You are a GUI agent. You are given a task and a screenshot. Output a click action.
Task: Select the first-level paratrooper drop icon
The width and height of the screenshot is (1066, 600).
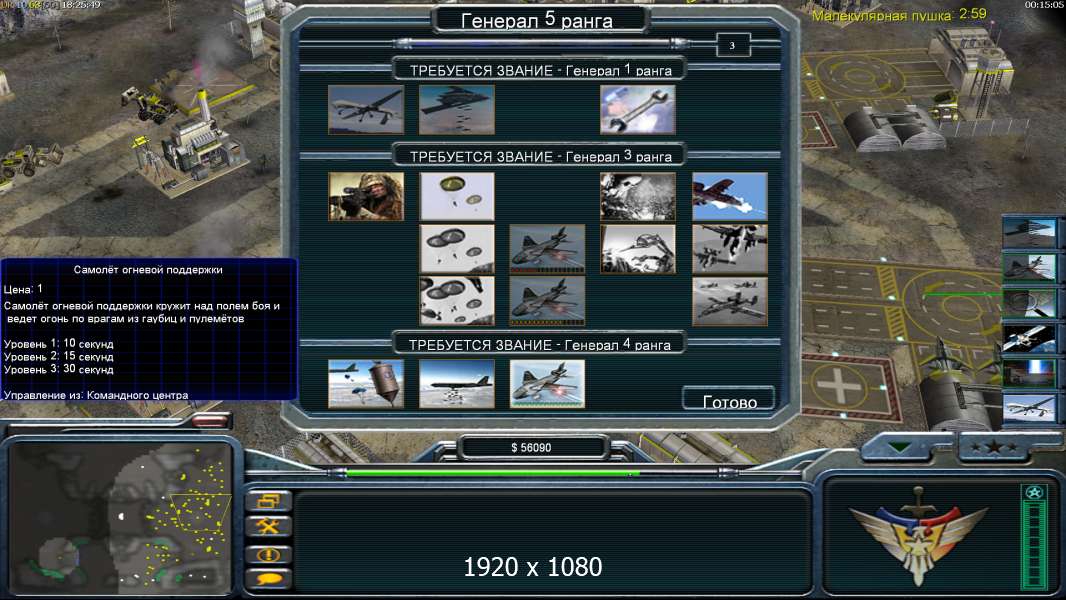tap(457, 196)
